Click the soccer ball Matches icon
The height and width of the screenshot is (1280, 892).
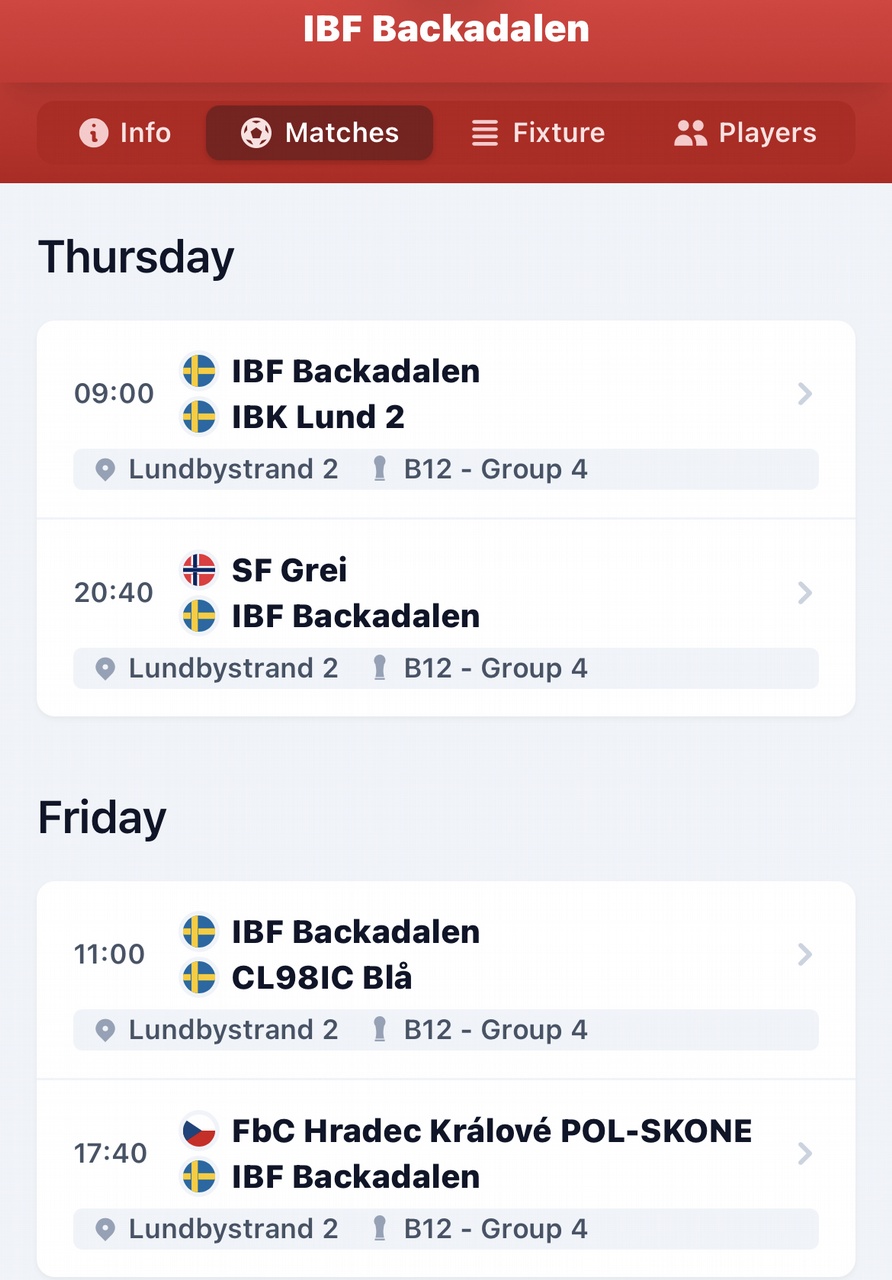point(256,133)
